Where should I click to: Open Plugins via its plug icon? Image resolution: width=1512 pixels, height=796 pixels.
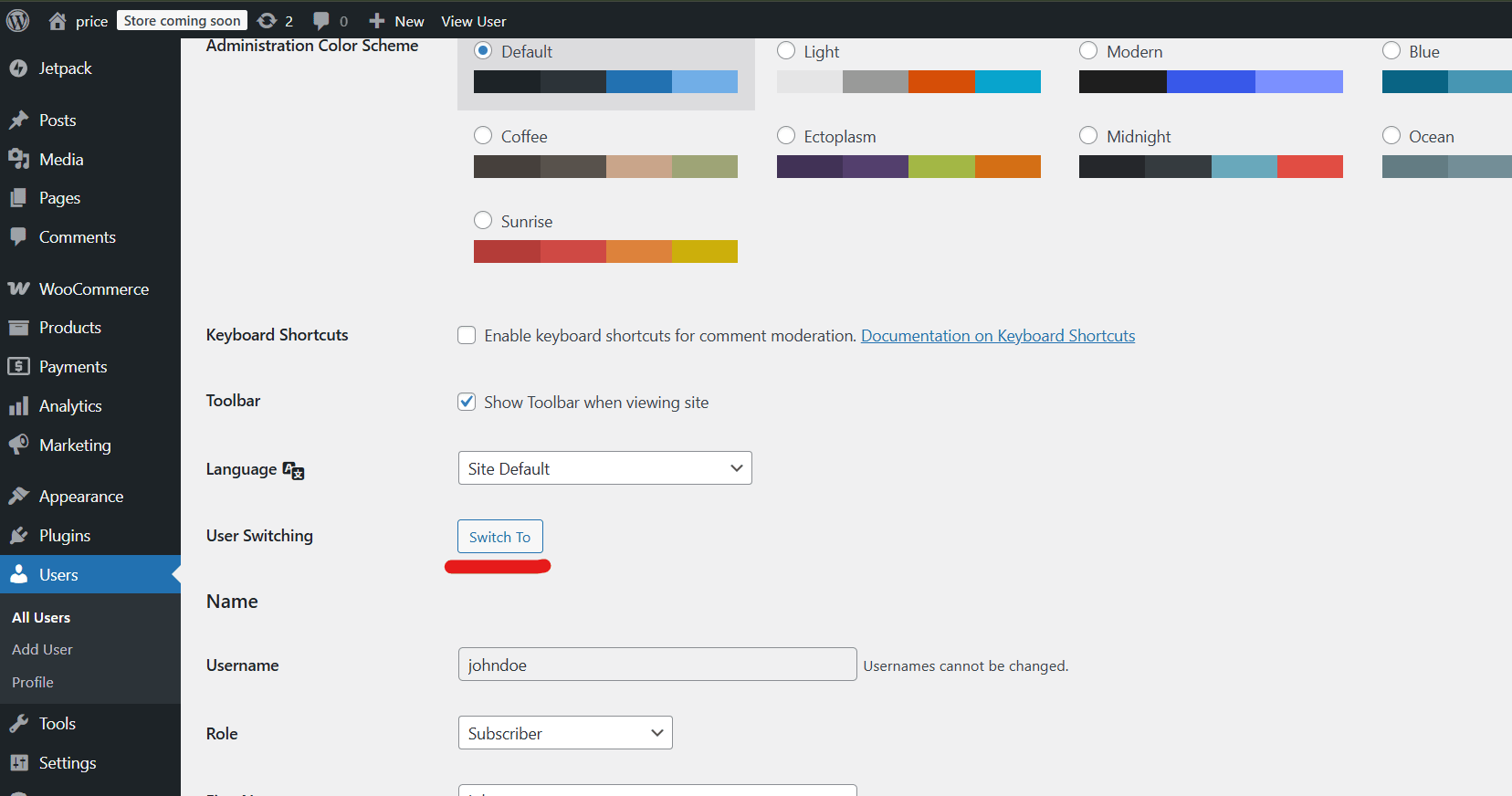pyautogui.click(x=18, y=536)
